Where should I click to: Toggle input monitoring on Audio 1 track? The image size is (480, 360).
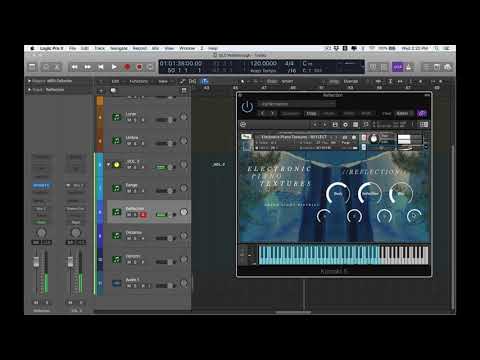(x=149, y=286)
